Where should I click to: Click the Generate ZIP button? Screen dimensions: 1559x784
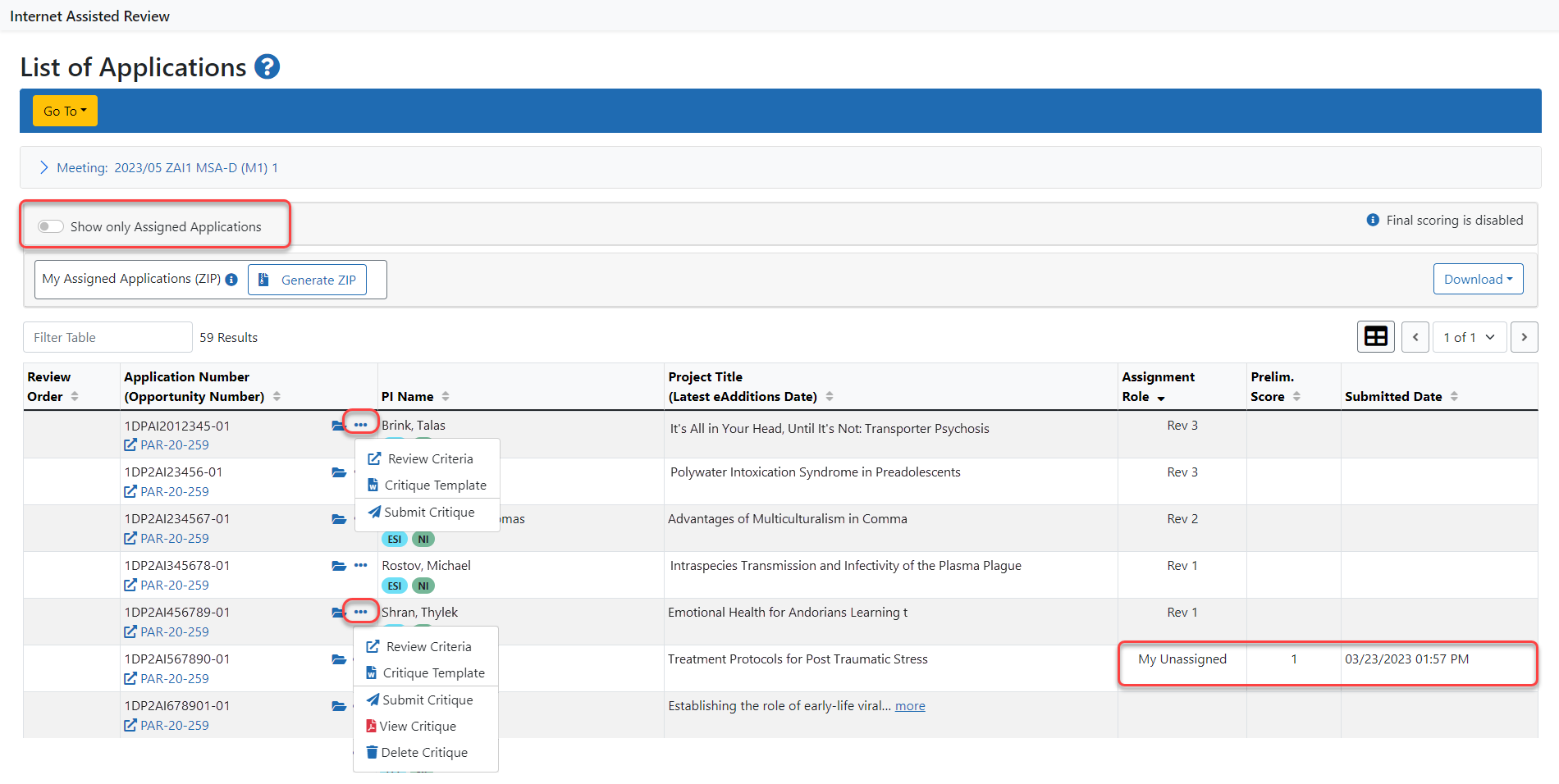point(307,280)
